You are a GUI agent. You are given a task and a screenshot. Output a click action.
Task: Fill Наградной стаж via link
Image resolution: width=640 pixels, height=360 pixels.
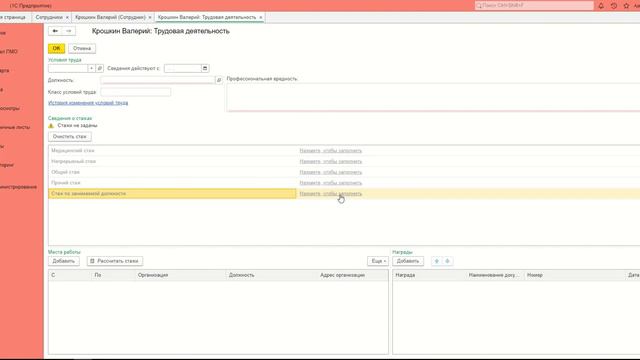[x=331, y=161]
